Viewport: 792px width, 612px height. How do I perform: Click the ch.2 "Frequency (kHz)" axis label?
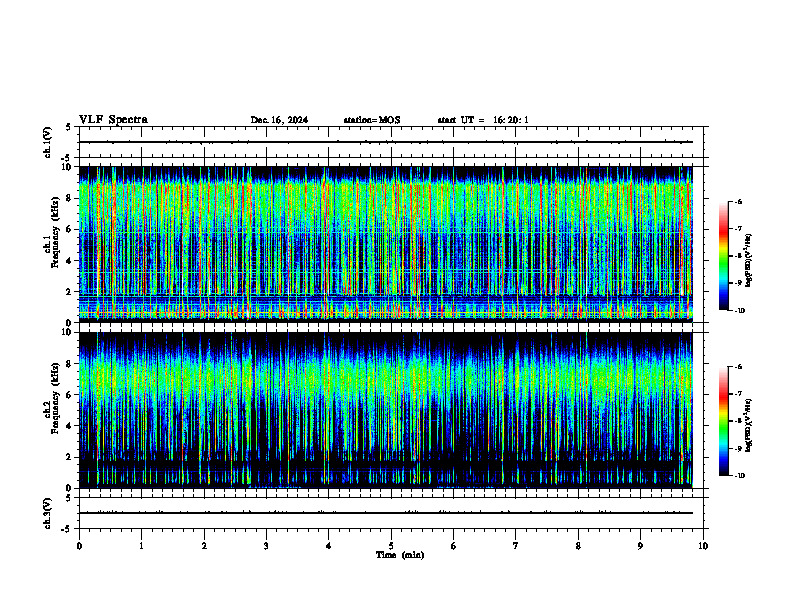tap(55, 398)
